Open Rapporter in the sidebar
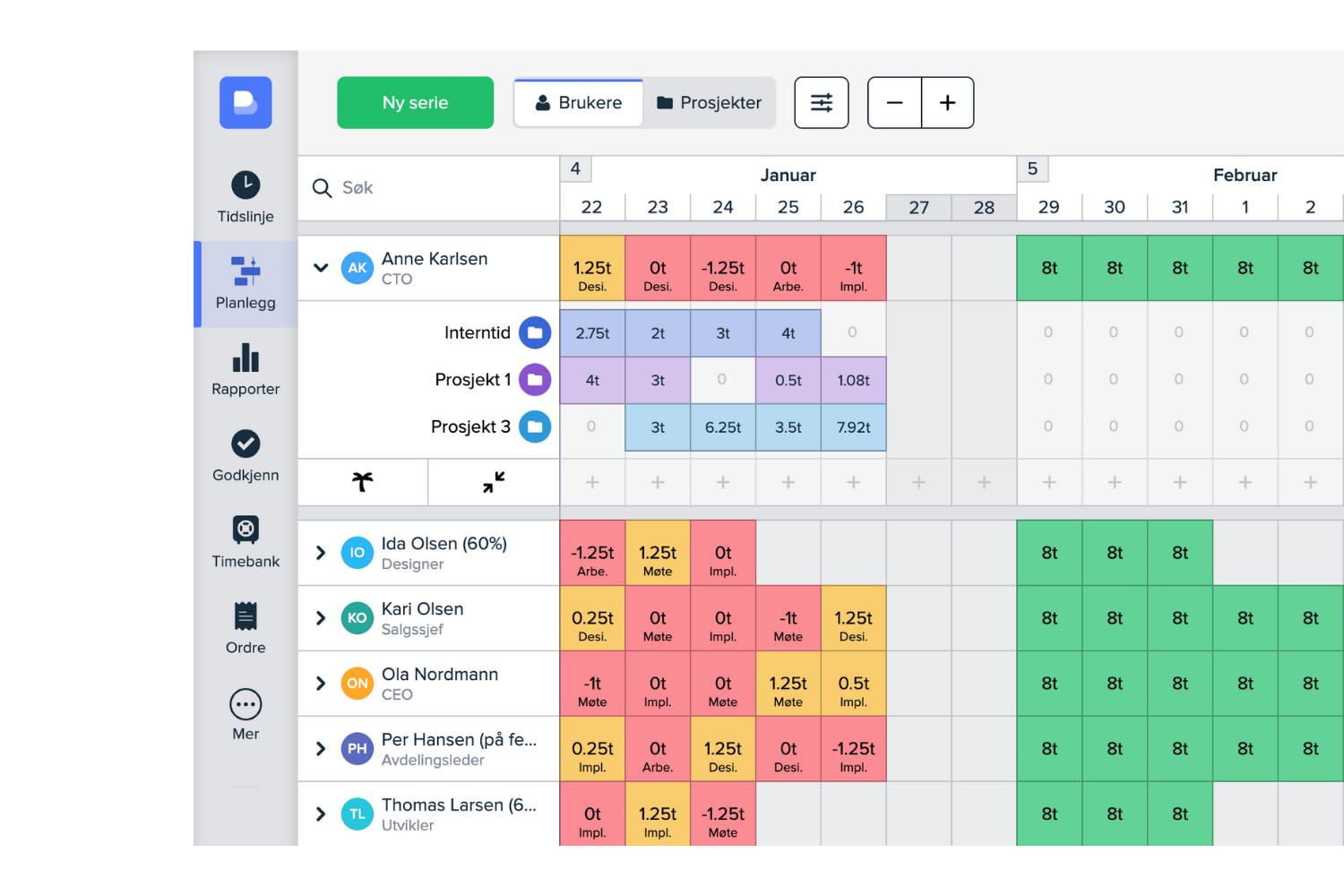The width and height of the screenshot is (1344, 896). [246, 369]
